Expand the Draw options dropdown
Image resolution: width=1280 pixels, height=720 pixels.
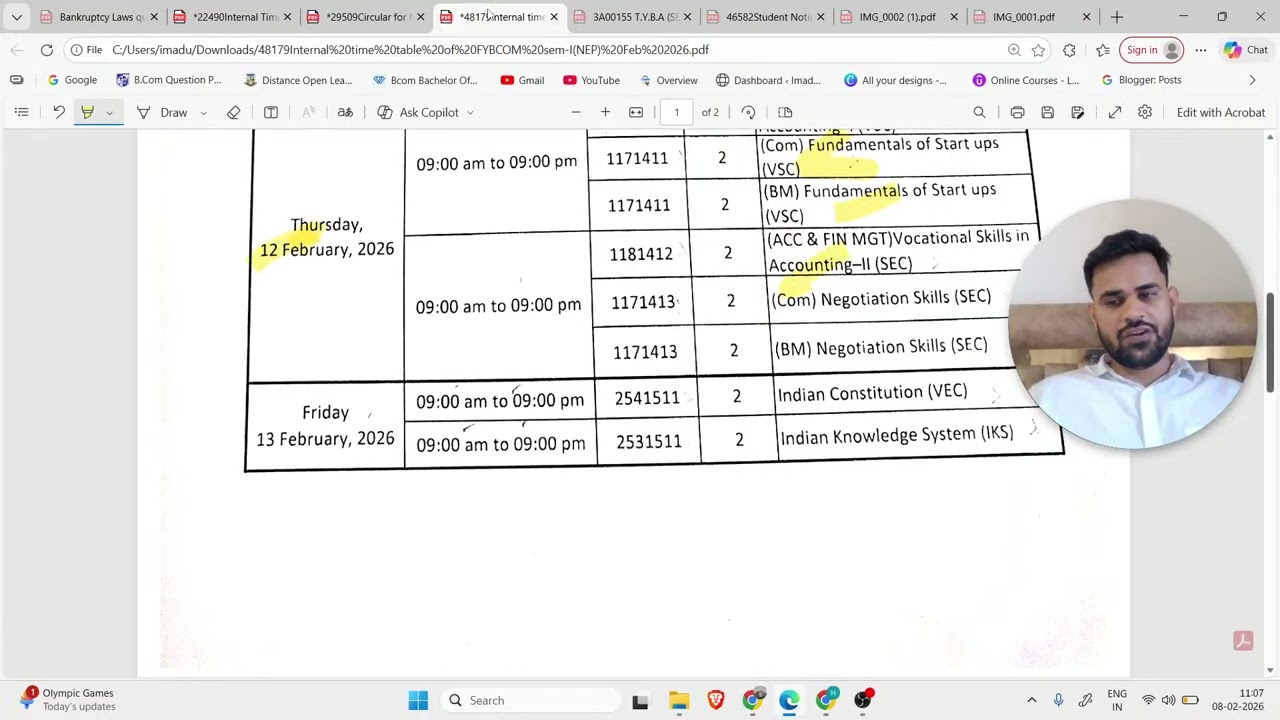coord(203,113)
